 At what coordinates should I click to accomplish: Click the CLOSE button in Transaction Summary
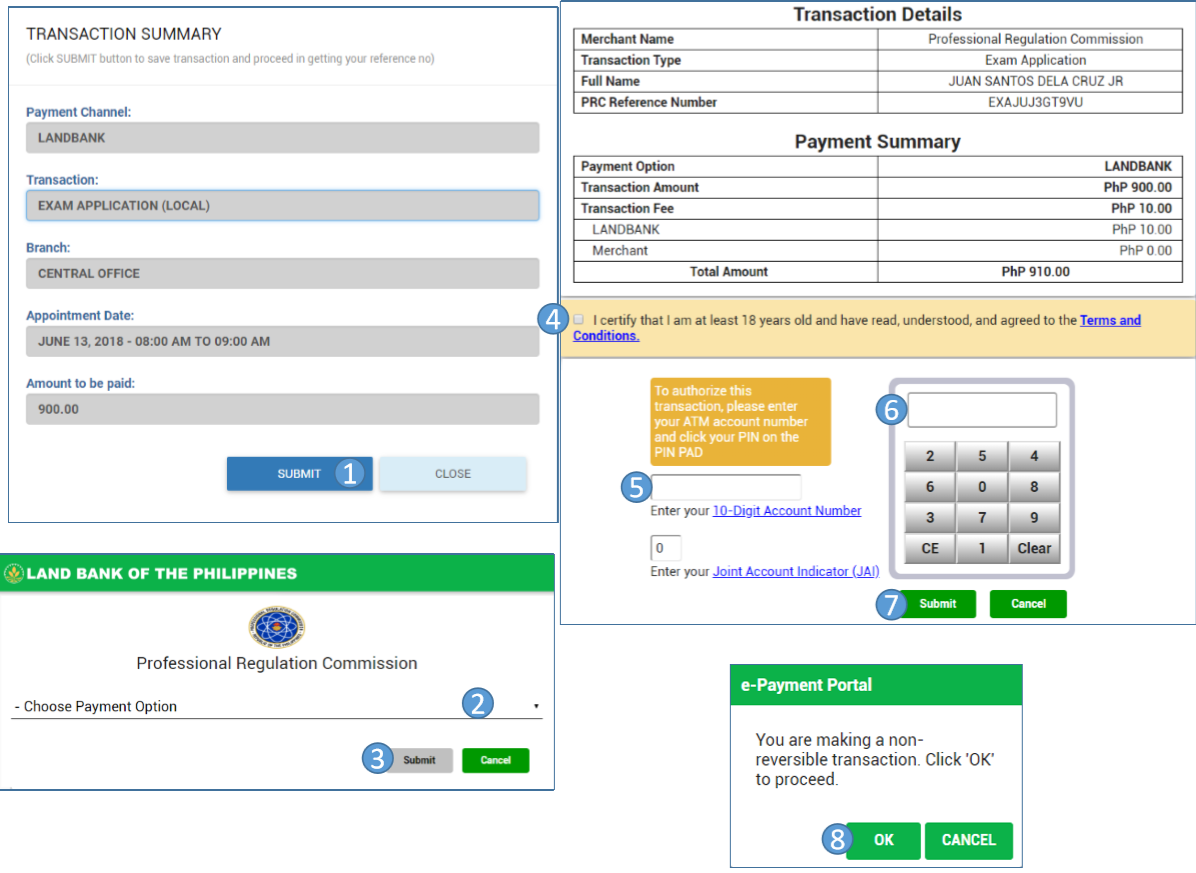coord(452,473)
